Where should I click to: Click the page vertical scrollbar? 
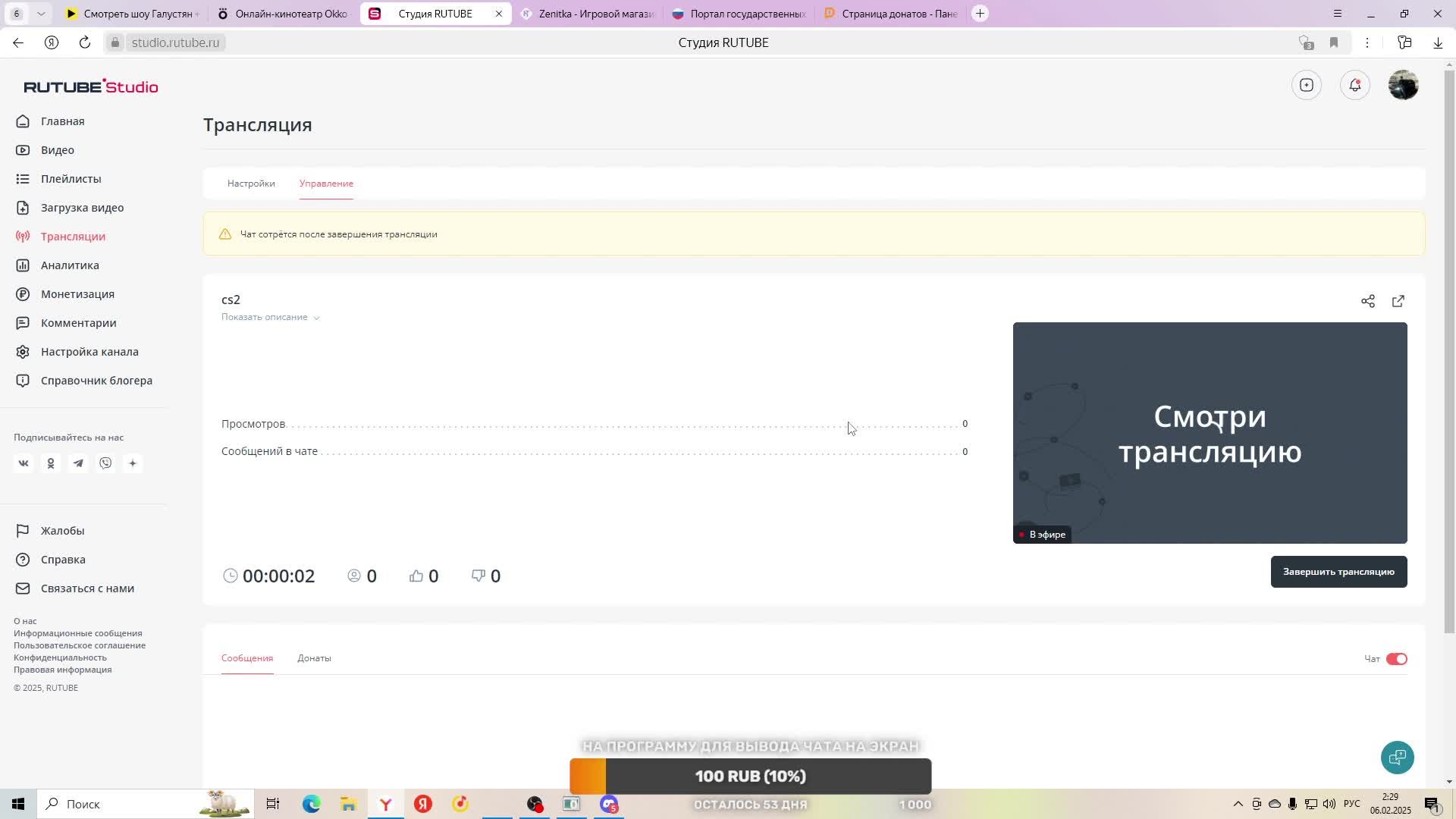click(1449, 353)
